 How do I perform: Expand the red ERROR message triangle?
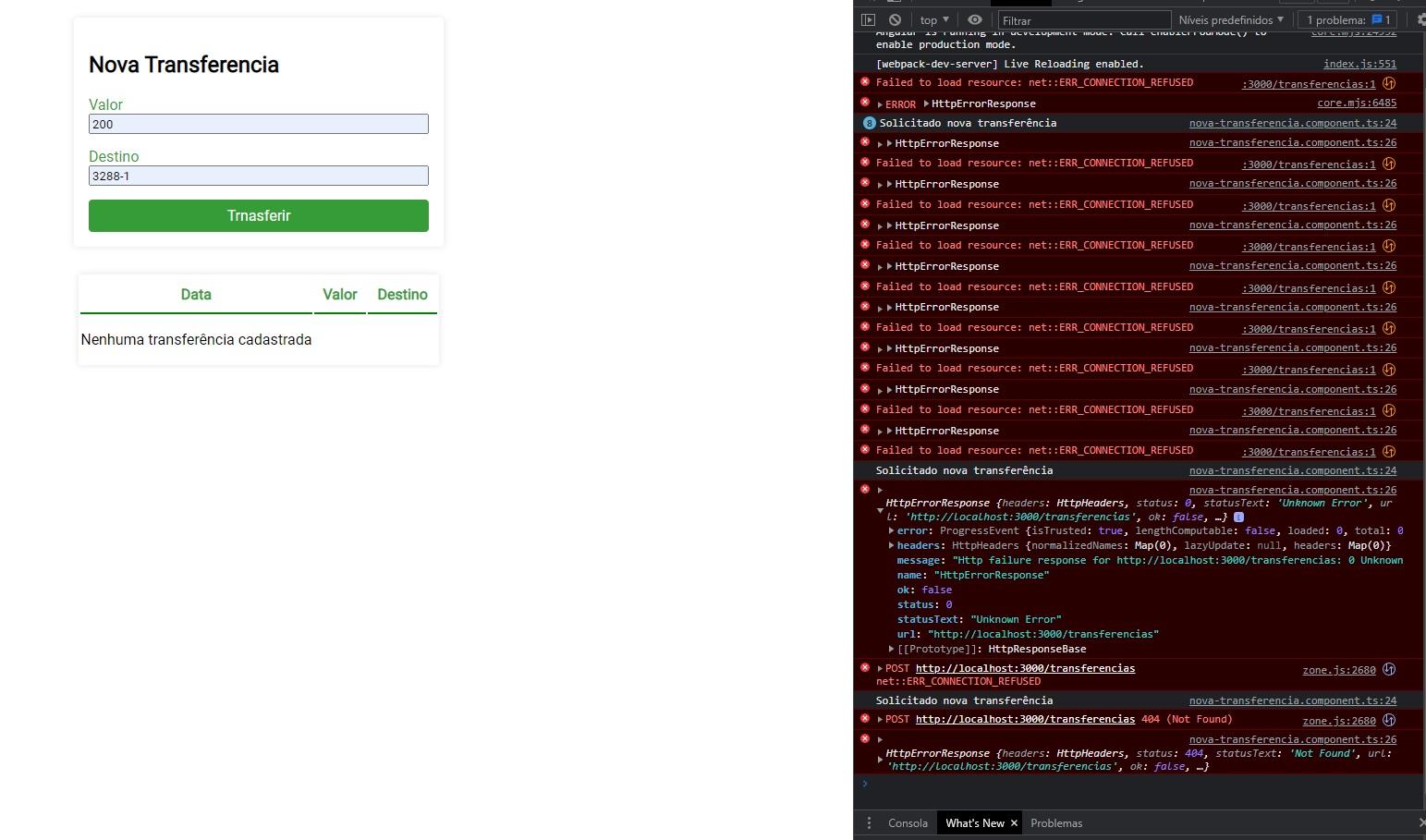[x=880, y=104]
